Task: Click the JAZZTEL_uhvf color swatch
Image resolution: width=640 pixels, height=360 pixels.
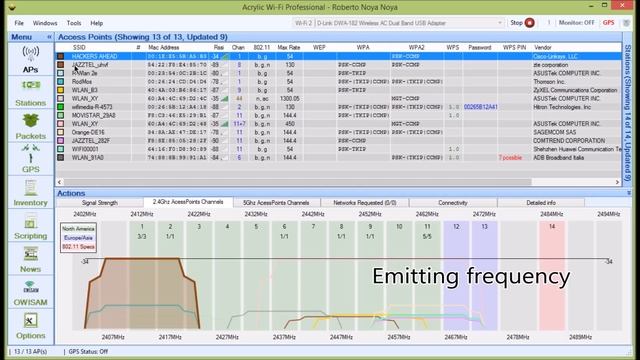Action: point(60,64)
